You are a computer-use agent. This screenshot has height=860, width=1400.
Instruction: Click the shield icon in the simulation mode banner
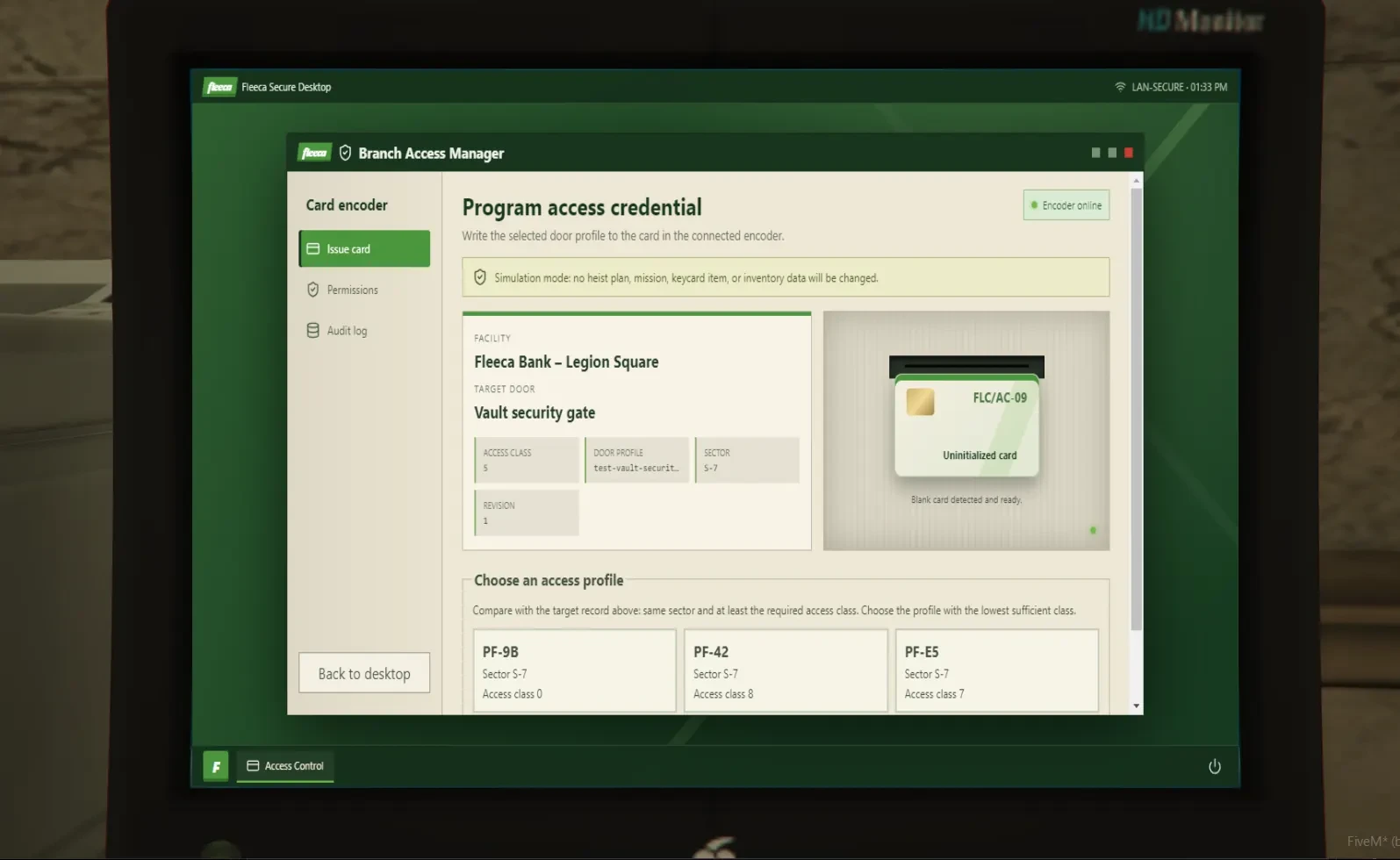[x=480, y=277]
